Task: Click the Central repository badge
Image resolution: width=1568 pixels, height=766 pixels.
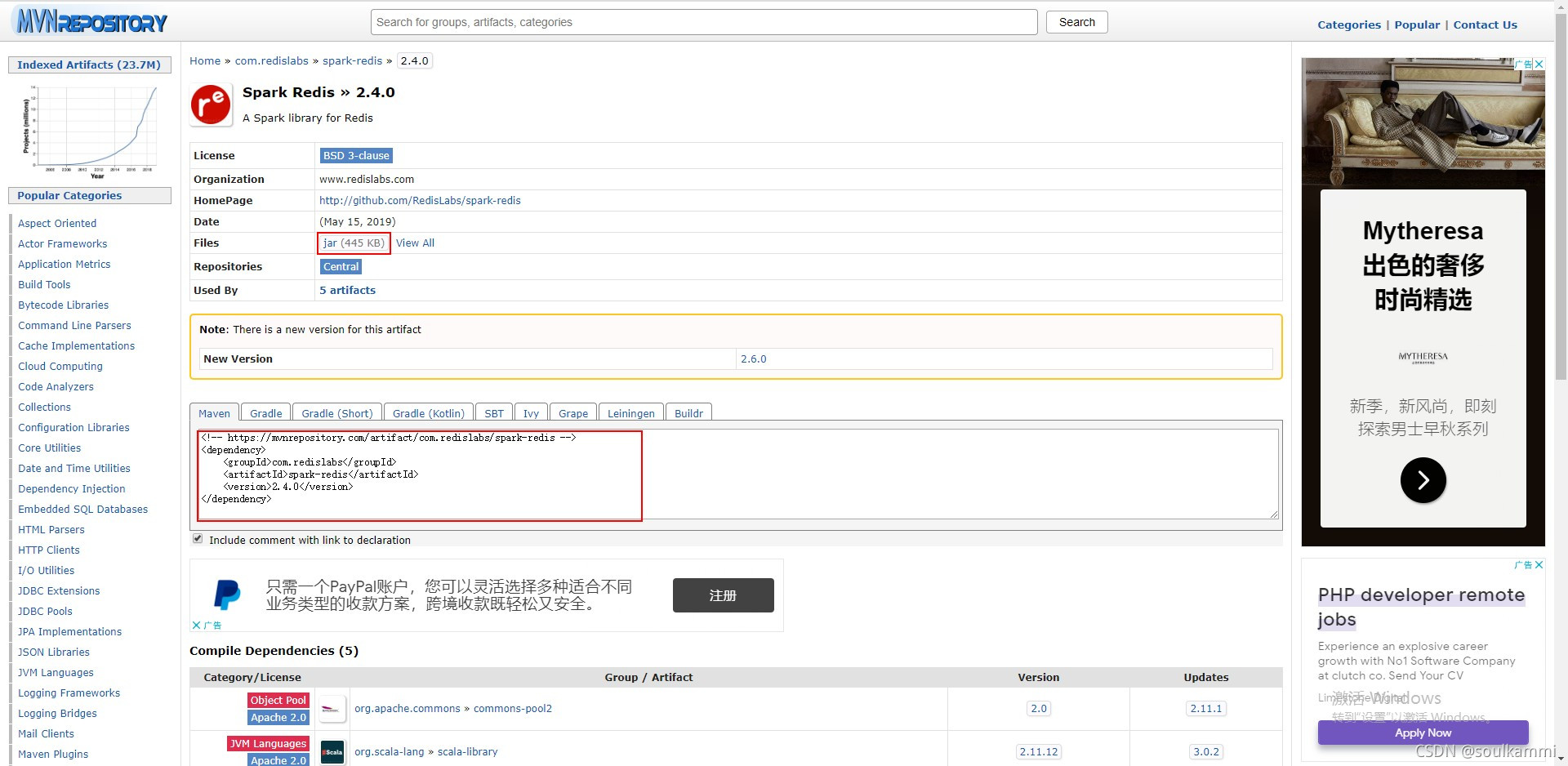Action: click(341, 266)
